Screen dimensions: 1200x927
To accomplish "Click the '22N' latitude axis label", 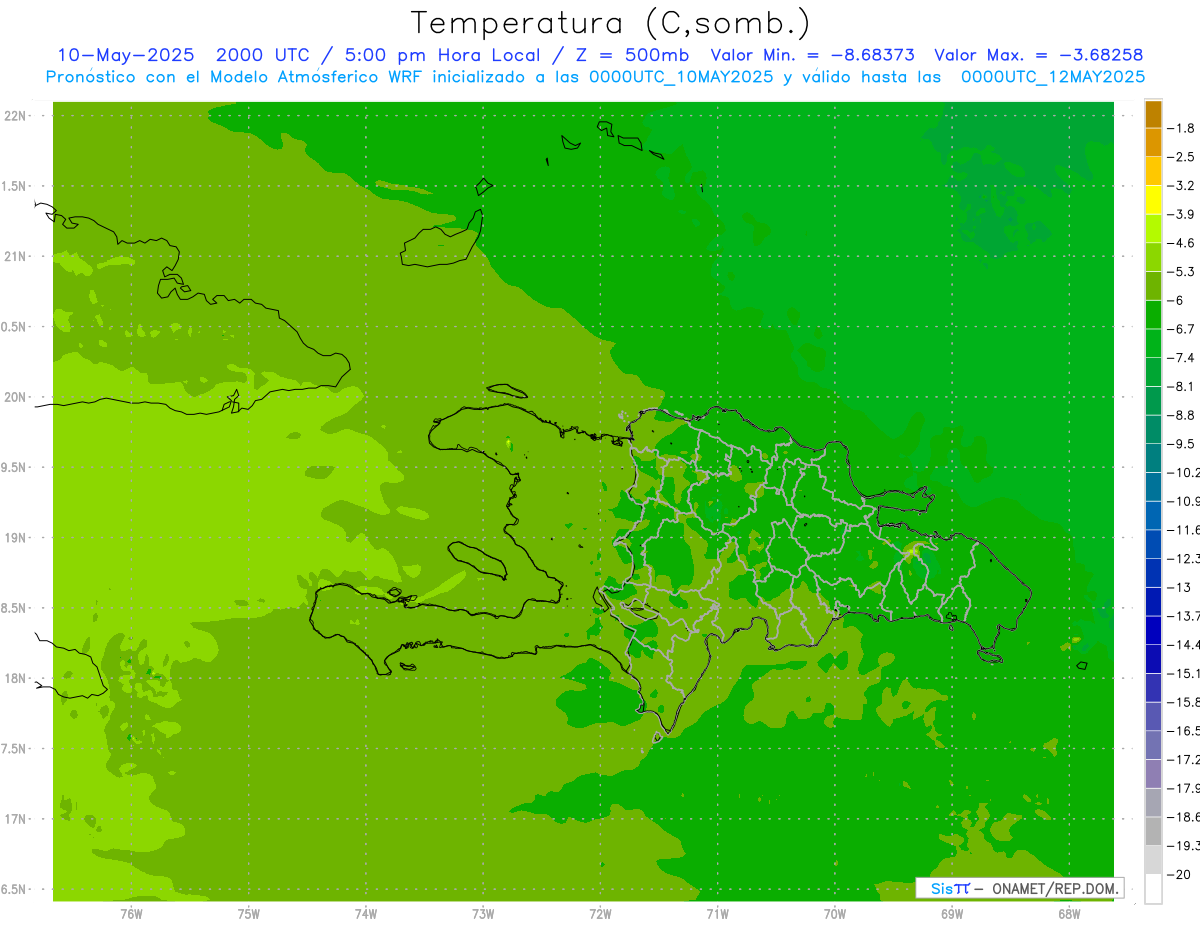I will coord(15,116).
